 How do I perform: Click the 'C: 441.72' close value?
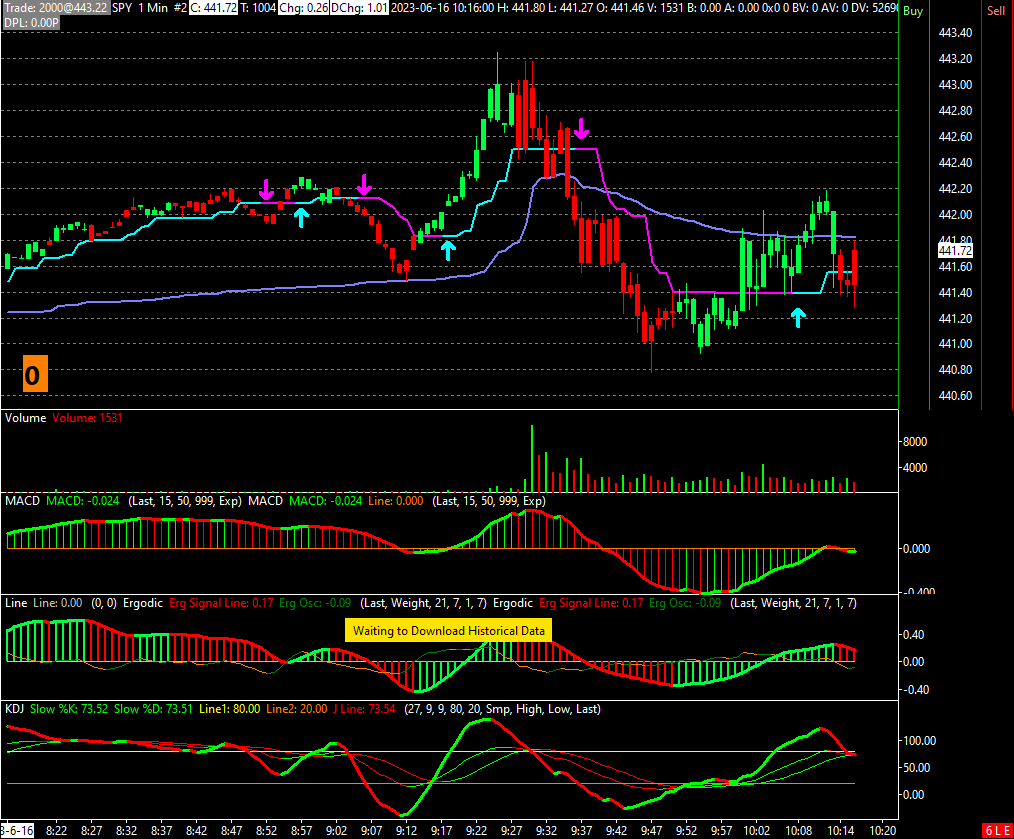[x=213, y=8]
